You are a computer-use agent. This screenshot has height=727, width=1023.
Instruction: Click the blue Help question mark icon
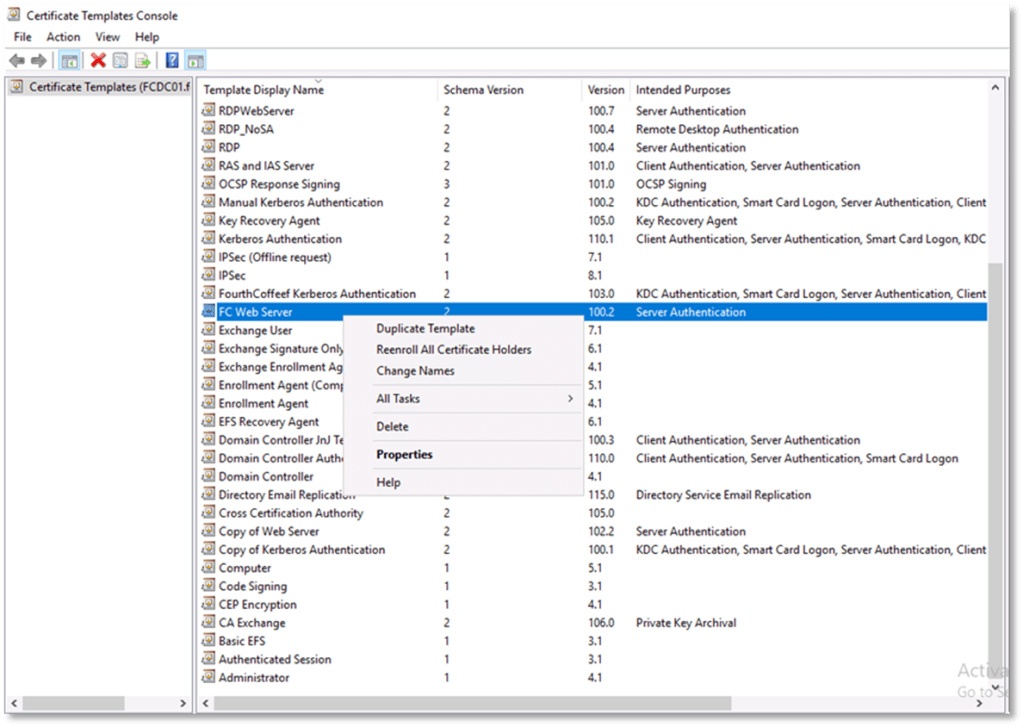pos(172,61)
